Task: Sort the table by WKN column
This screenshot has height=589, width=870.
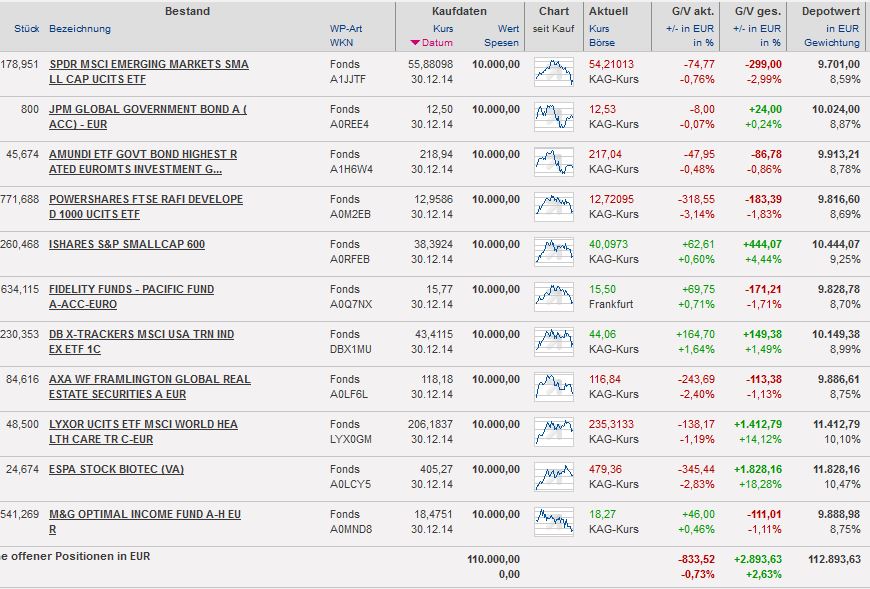Action: pyautogui.click(x=341, y=43)
